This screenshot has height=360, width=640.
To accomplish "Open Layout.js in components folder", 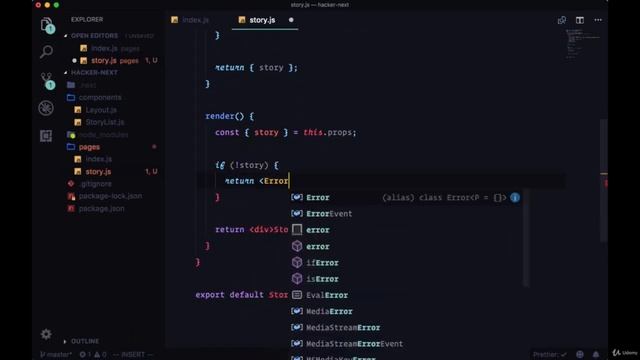I will [101, 110].
